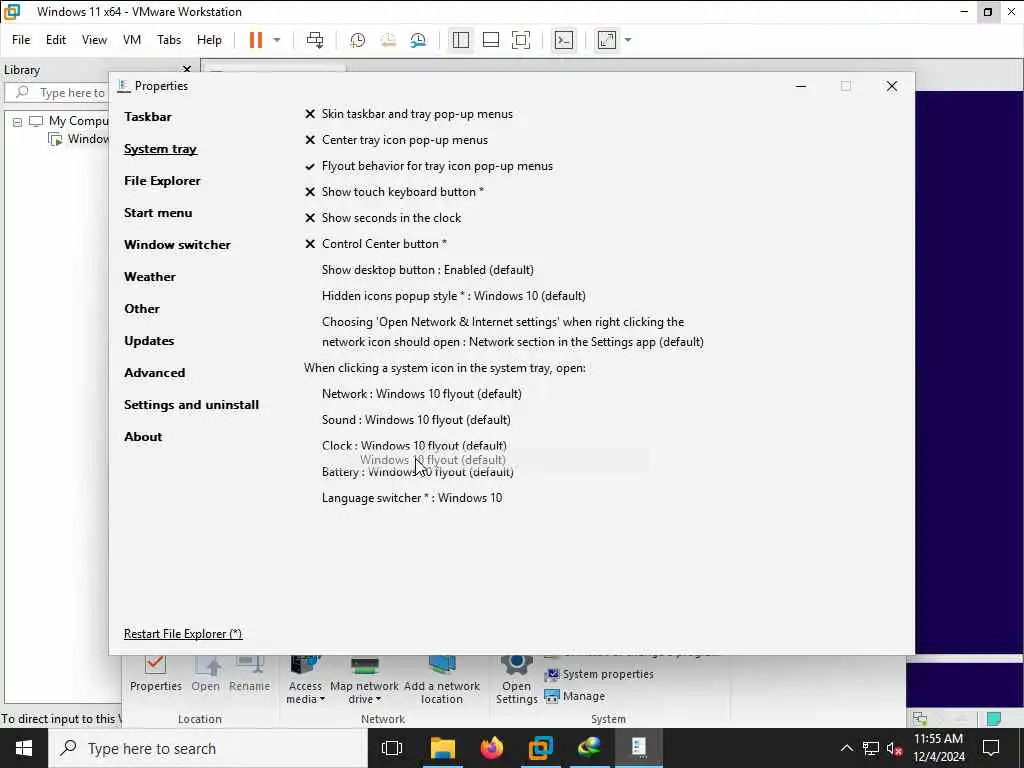Open the VM menu
Image resolution: width=1024 pixels, height=768 pixels.
coord(132,40)
